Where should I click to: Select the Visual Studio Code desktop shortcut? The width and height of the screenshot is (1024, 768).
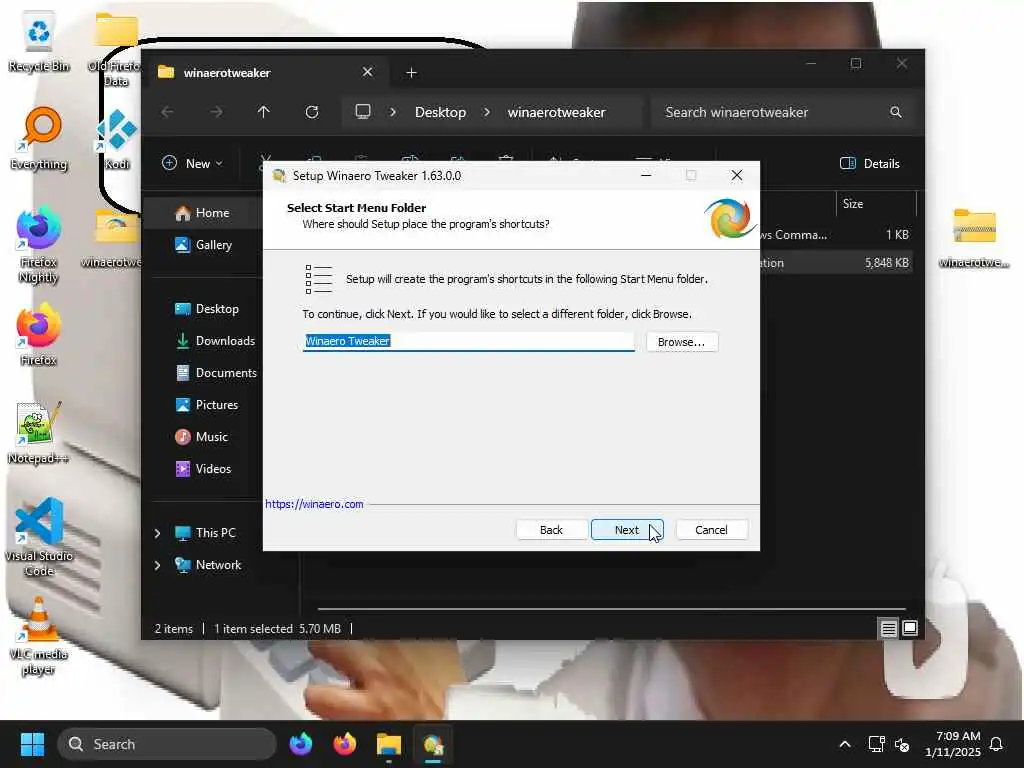tap(39, 537)
